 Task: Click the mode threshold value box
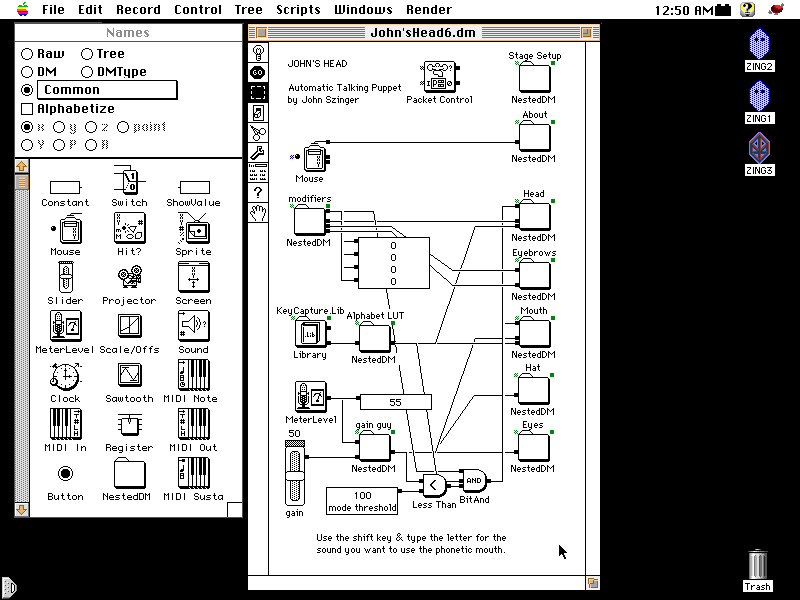(362, 501)
